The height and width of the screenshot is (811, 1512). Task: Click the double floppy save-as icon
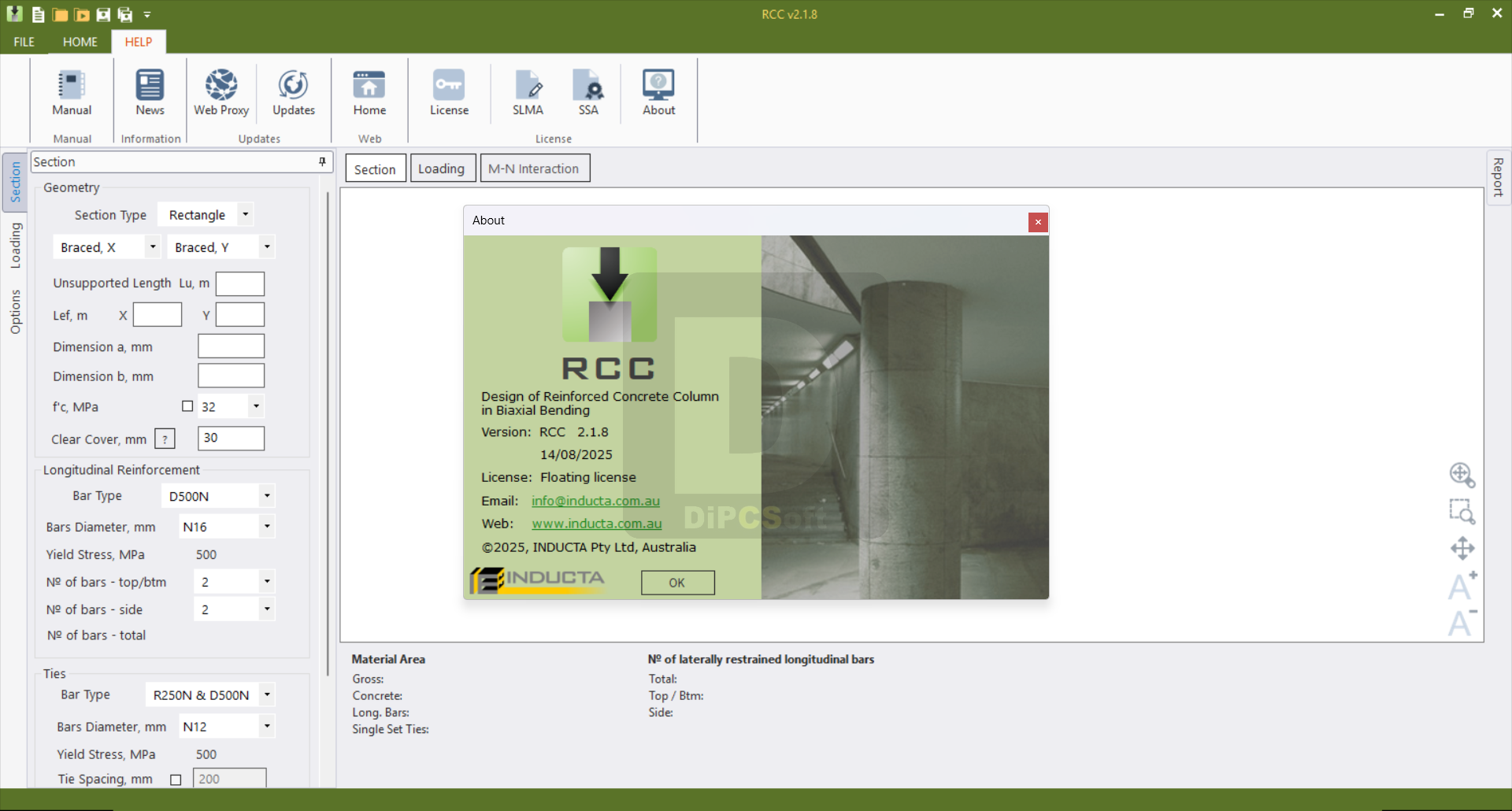click(x=125, y=14)
